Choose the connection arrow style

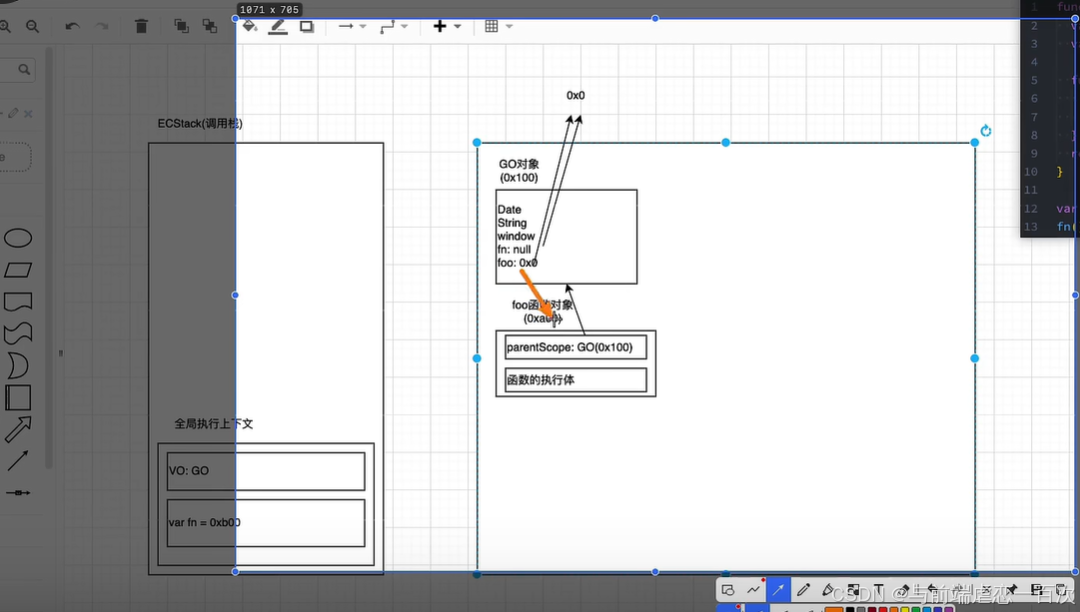[346, 26]
